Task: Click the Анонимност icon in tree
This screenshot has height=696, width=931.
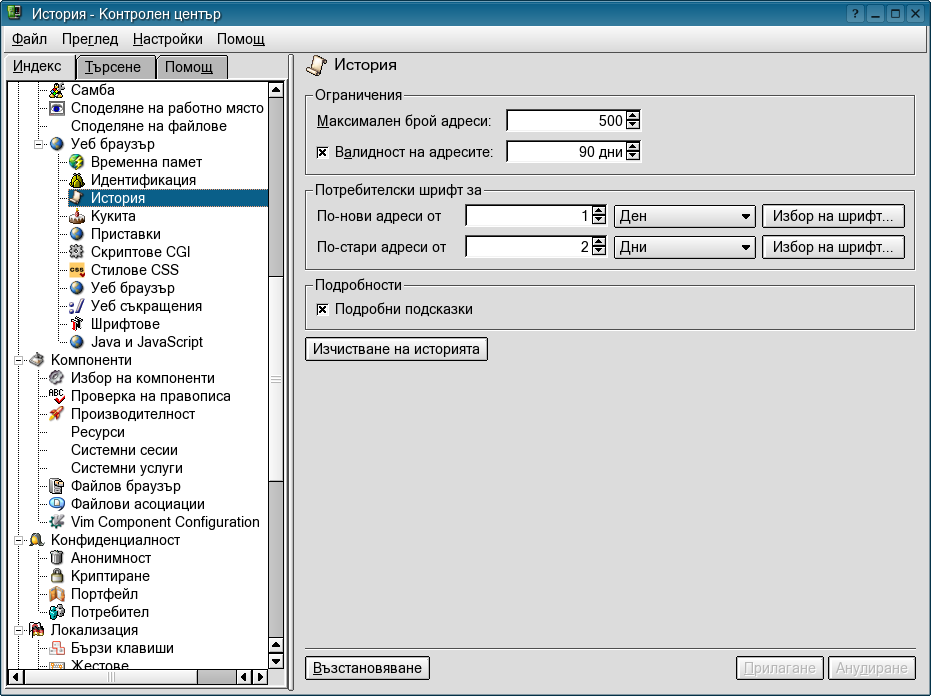Action: (x=57, y=558)
